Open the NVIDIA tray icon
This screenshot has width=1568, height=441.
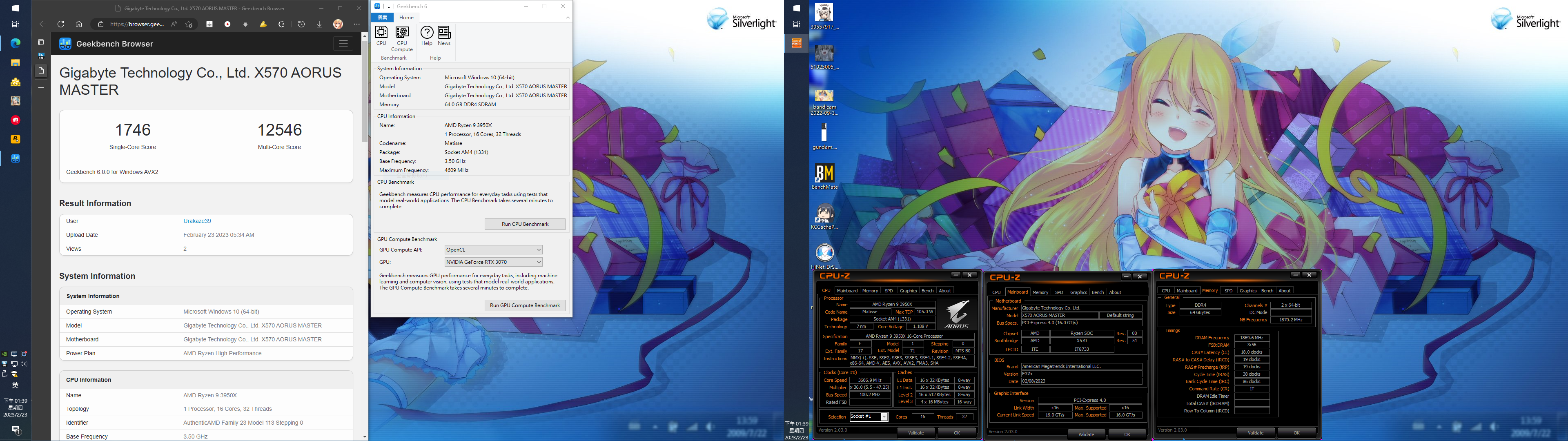[x=4, y=354]
